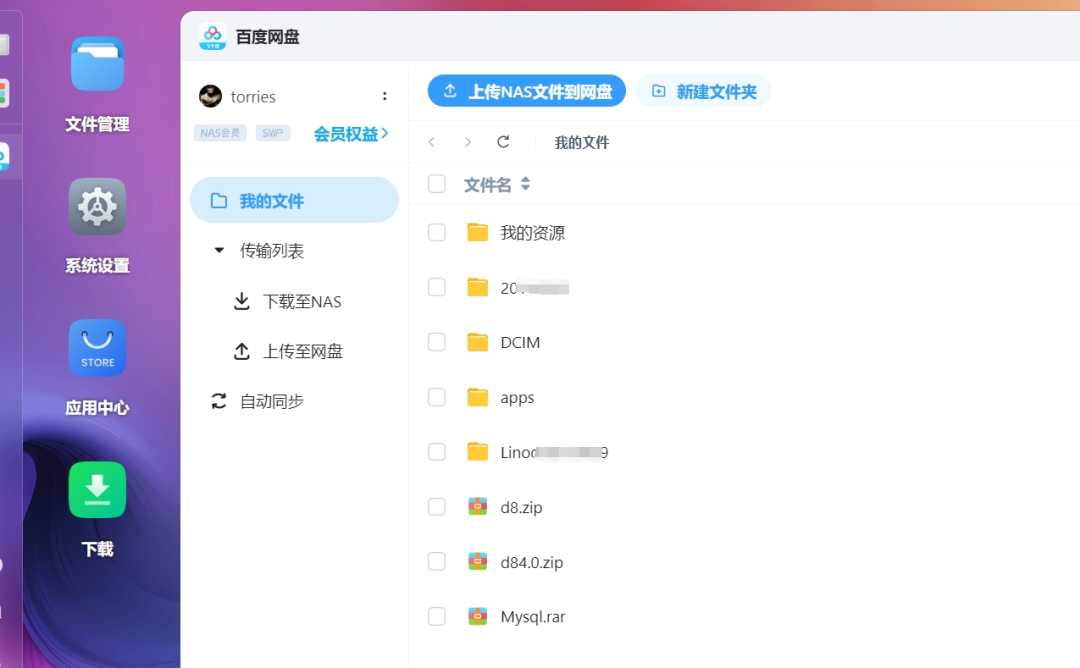
Task: Click 上传NAS文件到网盘 button
Action: [527, 91]
